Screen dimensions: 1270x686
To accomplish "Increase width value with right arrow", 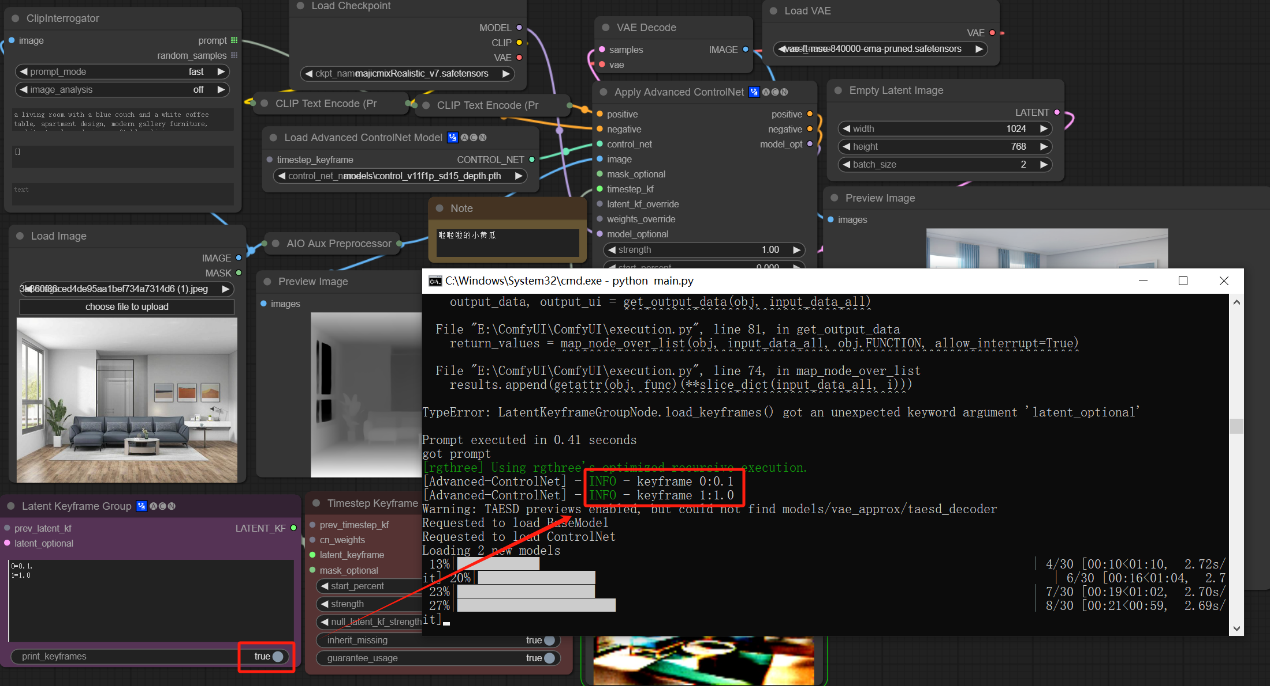I will pyautogui.click(x=1044, y=129).
